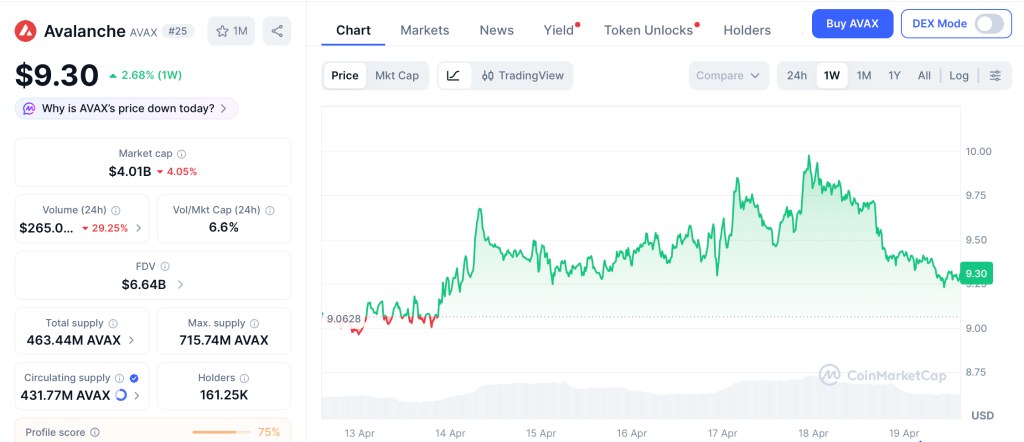Switch to the Markets tab
Screen dimensions: 1024x442
tap(424, 30)
